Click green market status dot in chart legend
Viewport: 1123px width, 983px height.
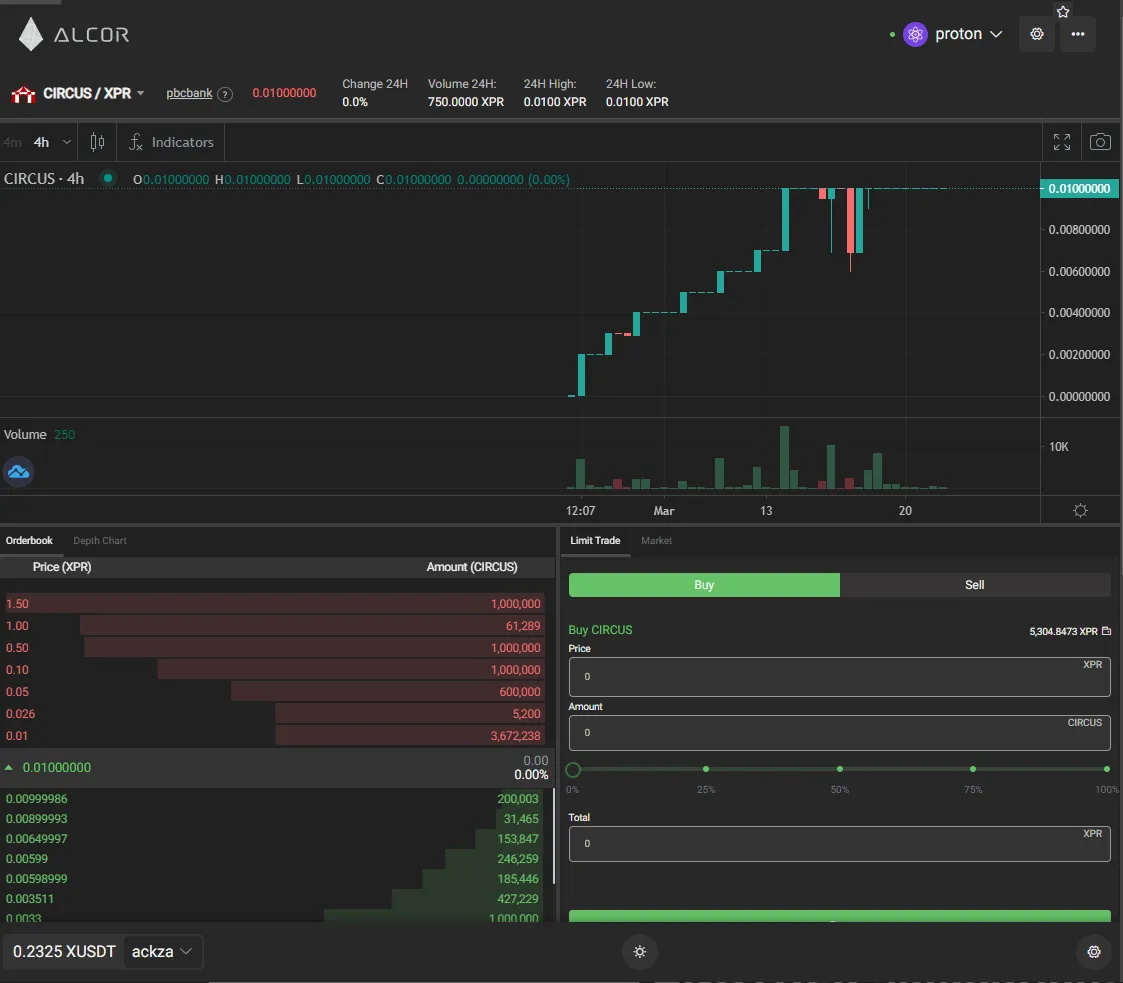point(107,178)
